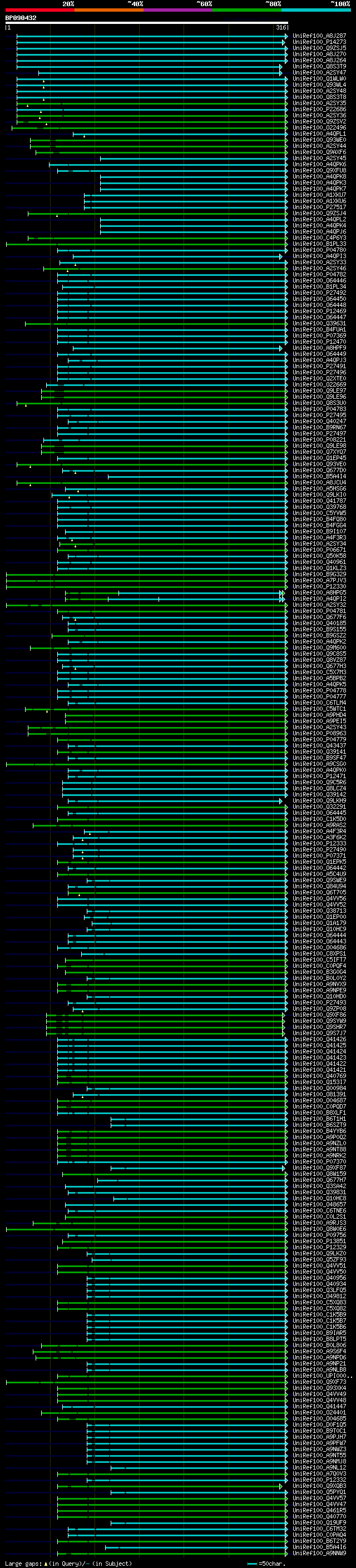Click the orange ~40% legend color segment
The height and width of the screenshot is (1568, 356).
point(109,10)
